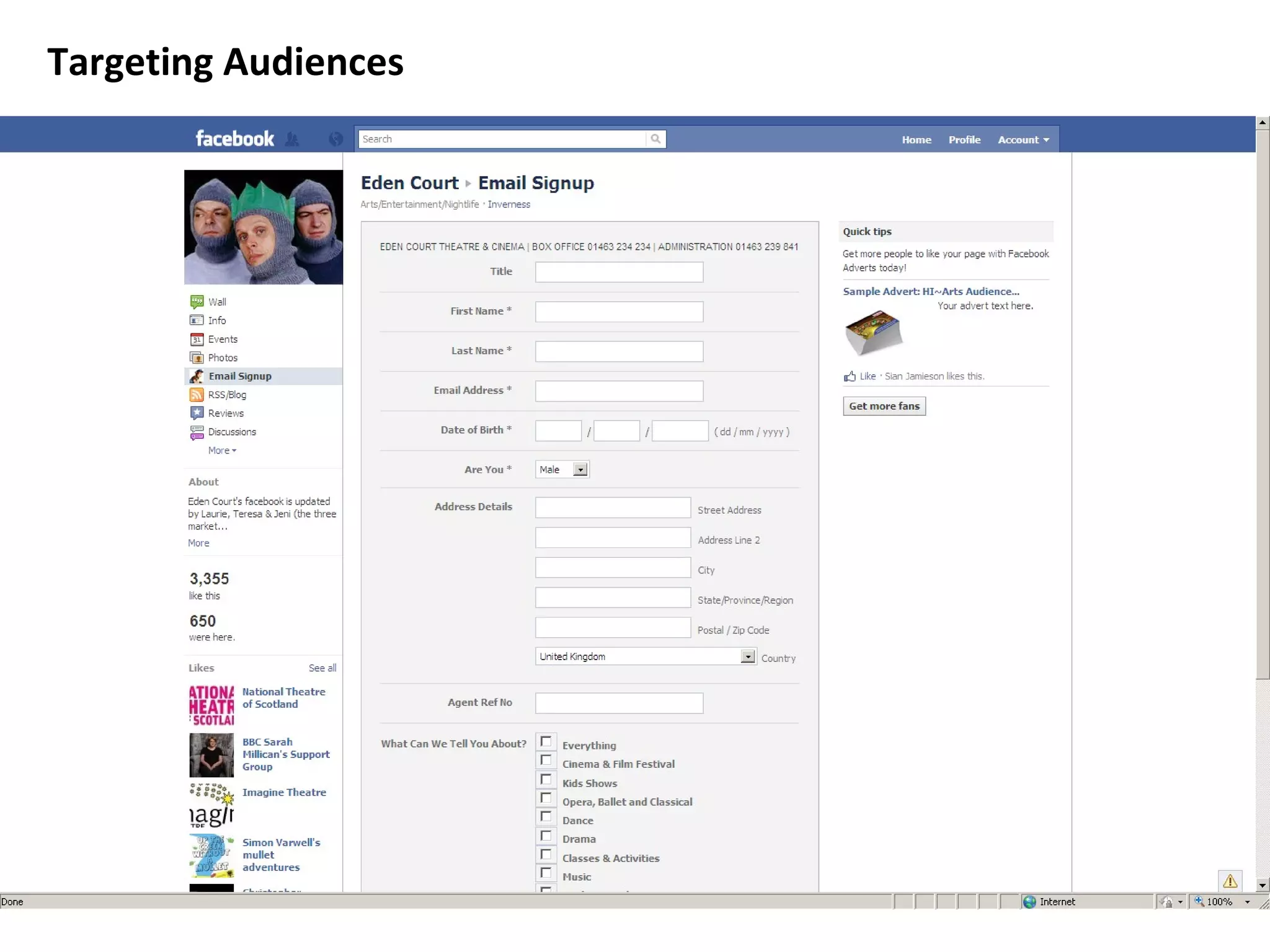Viewport: 1270px width, 952px height.
Task: Click the search magnifier button
Action: [x=655, y=139]
